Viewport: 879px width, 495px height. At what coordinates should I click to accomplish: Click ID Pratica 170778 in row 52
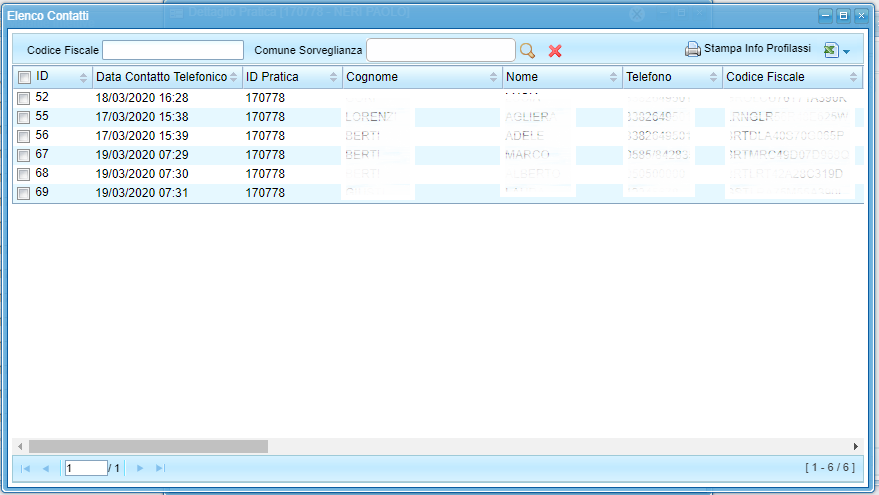[x=265, y=98]
